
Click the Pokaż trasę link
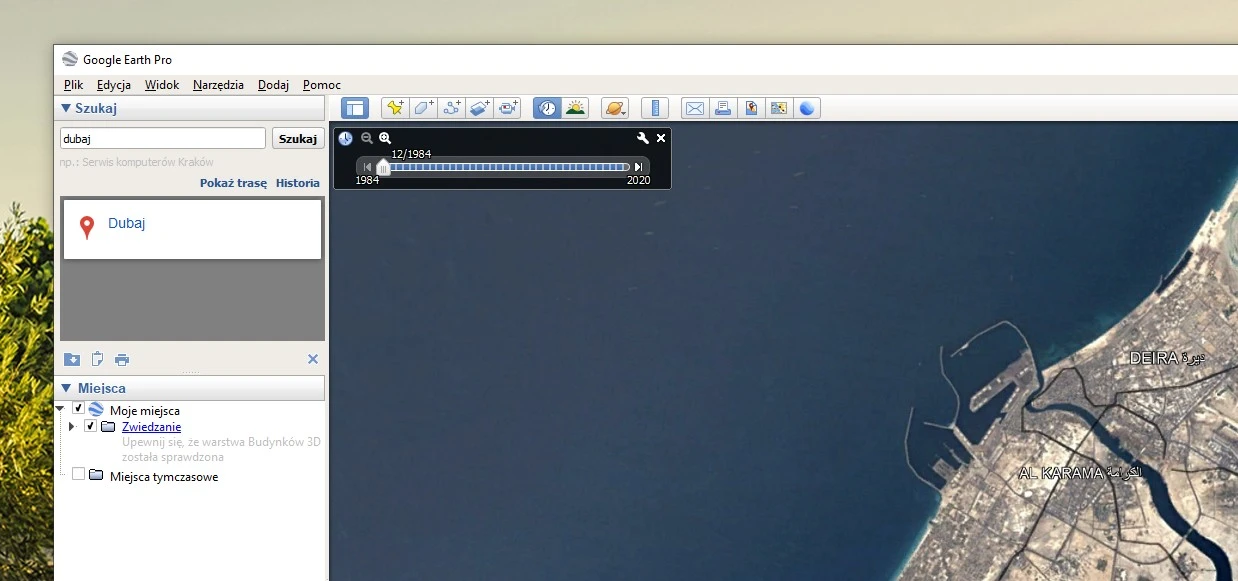click(x=233, y=183)
